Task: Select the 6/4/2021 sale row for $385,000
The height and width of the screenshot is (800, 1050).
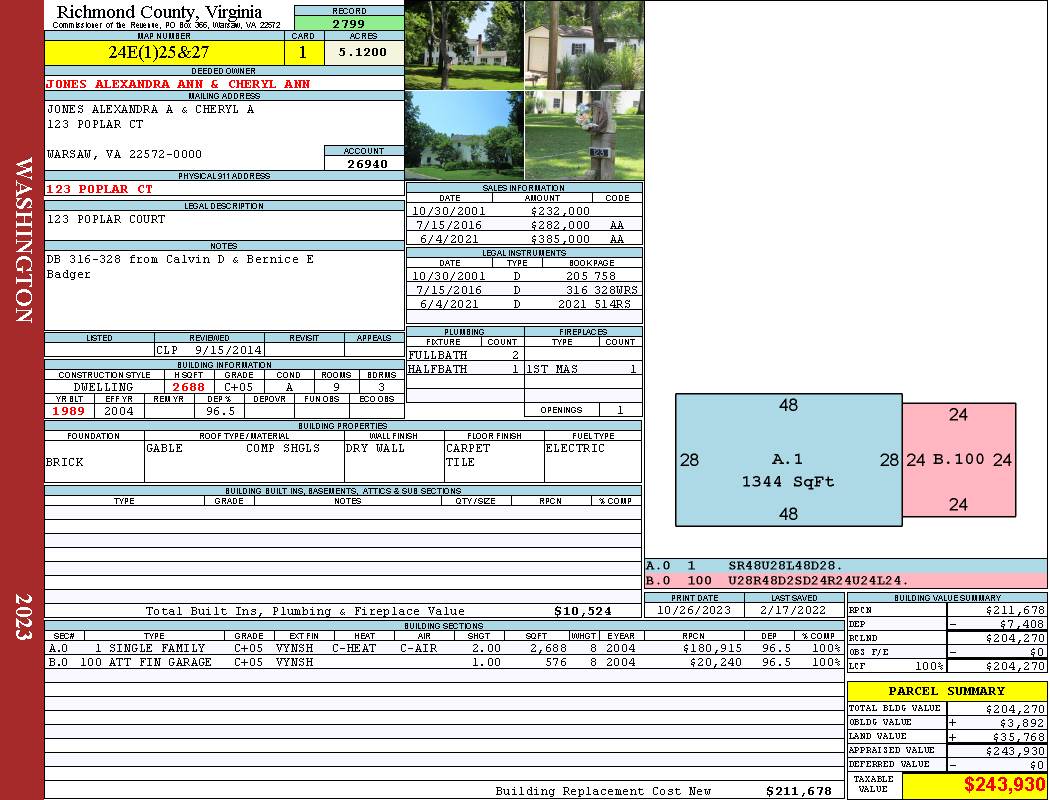Action: (523, 239)
